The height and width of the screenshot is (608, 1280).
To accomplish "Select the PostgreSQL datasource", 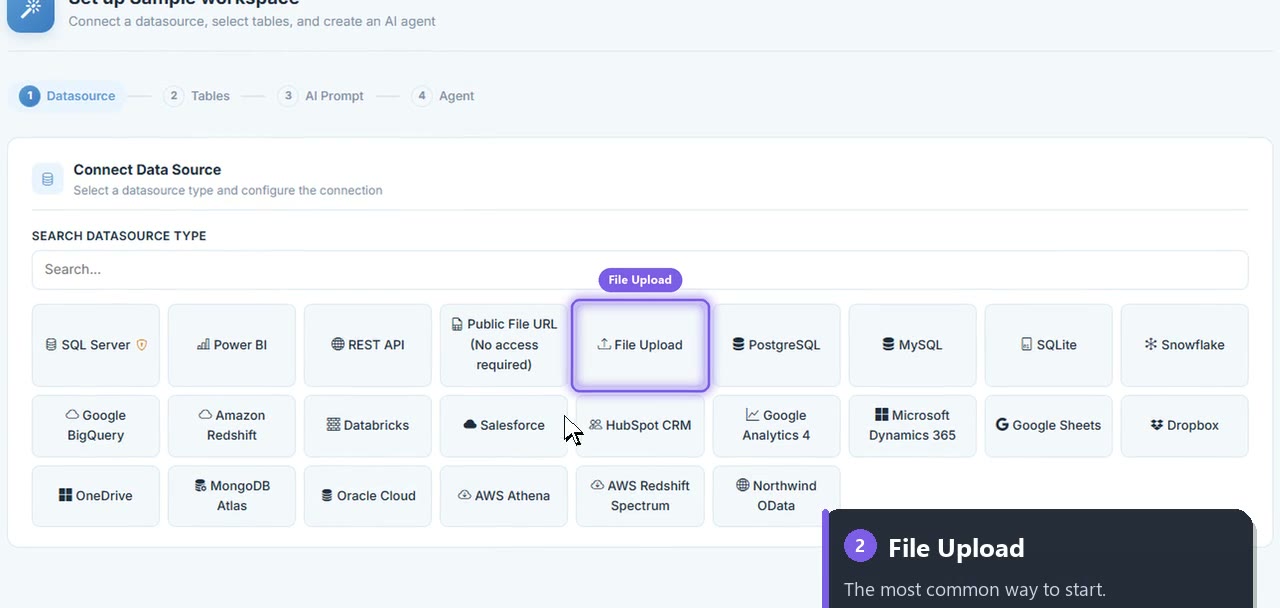I will click(776, 345).
